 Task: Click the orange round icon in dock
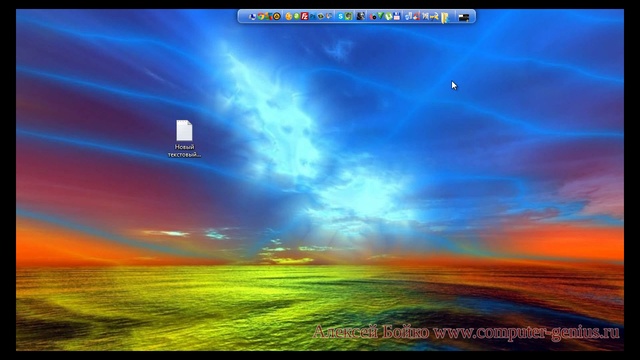[289, 16]
